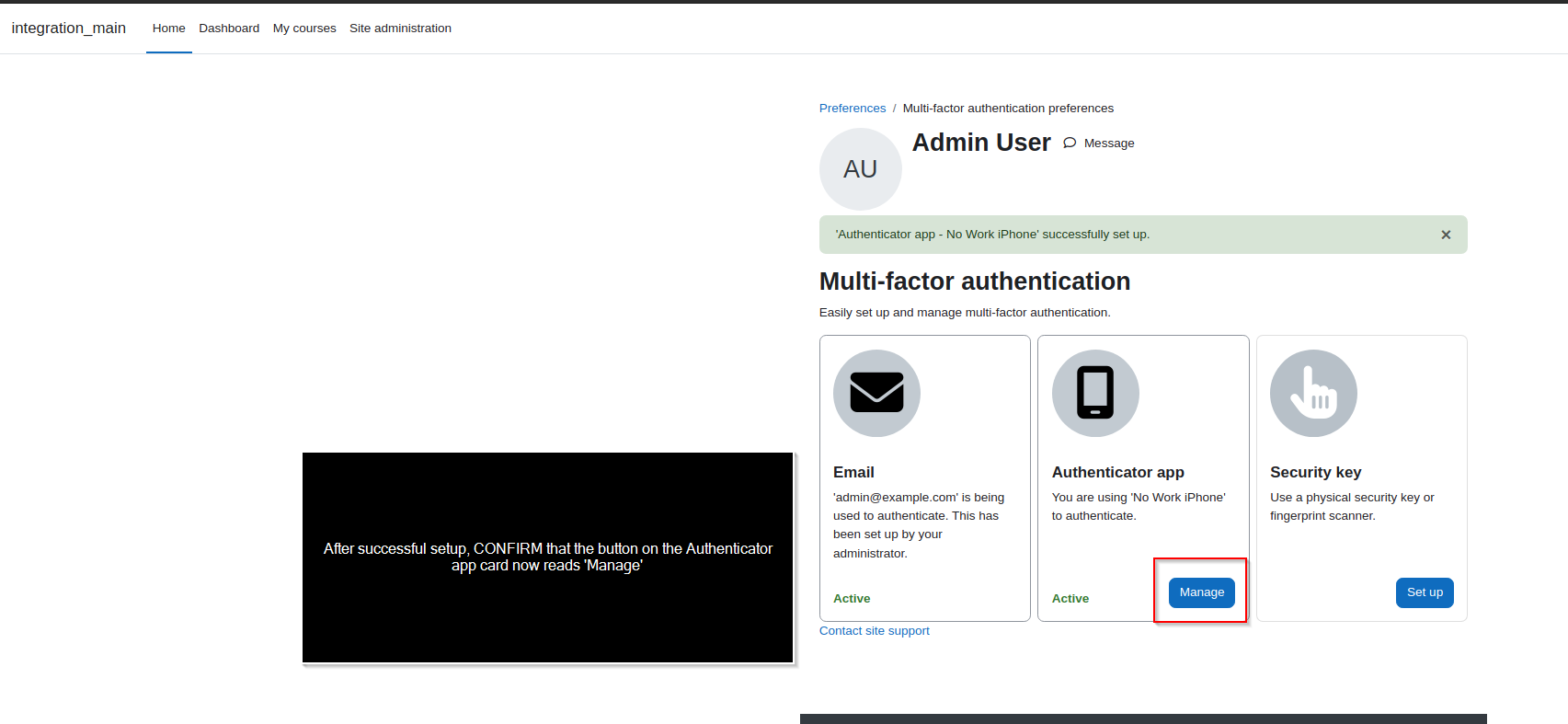Open My courses in navigation
This screenshot has height=724, width=1568.
[304, 29]
